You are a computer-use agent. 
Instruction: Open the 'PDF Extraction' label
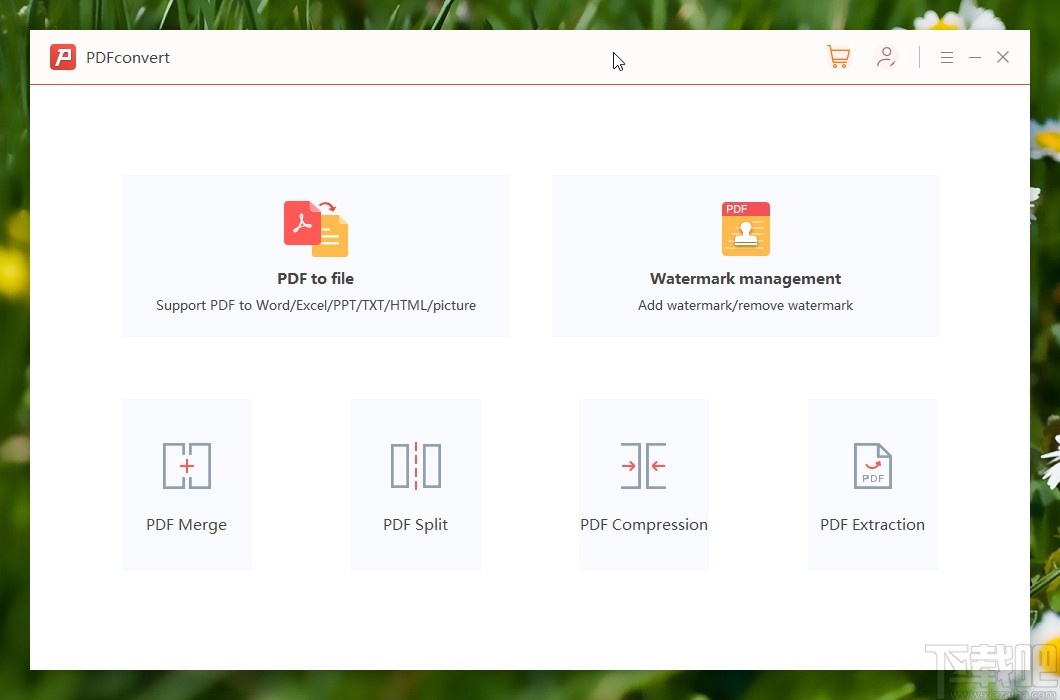pos(873,525)
